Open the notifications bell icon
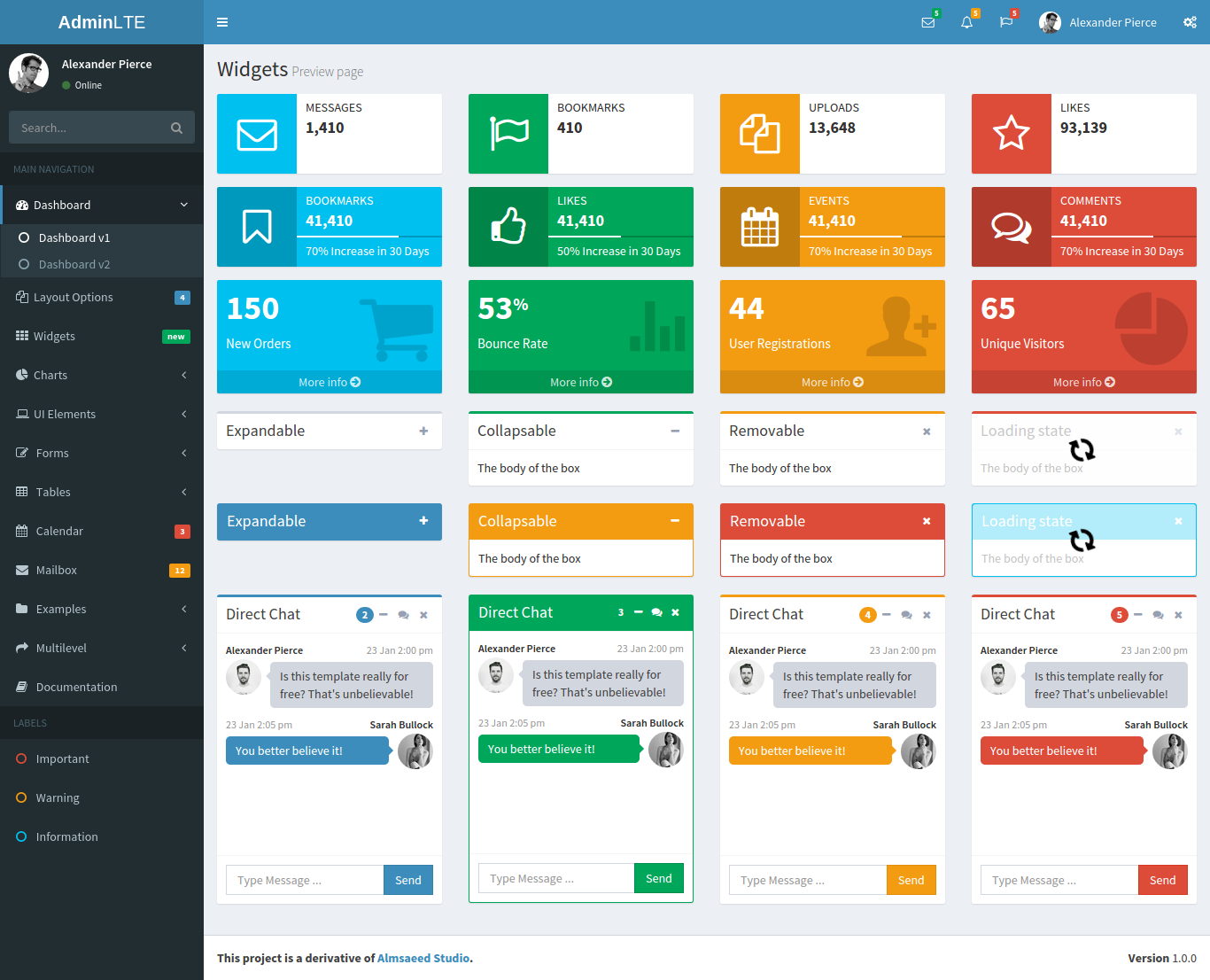The height and width of the screenshot is (980, 1210). pyautogui.click(x=966, y=22)
